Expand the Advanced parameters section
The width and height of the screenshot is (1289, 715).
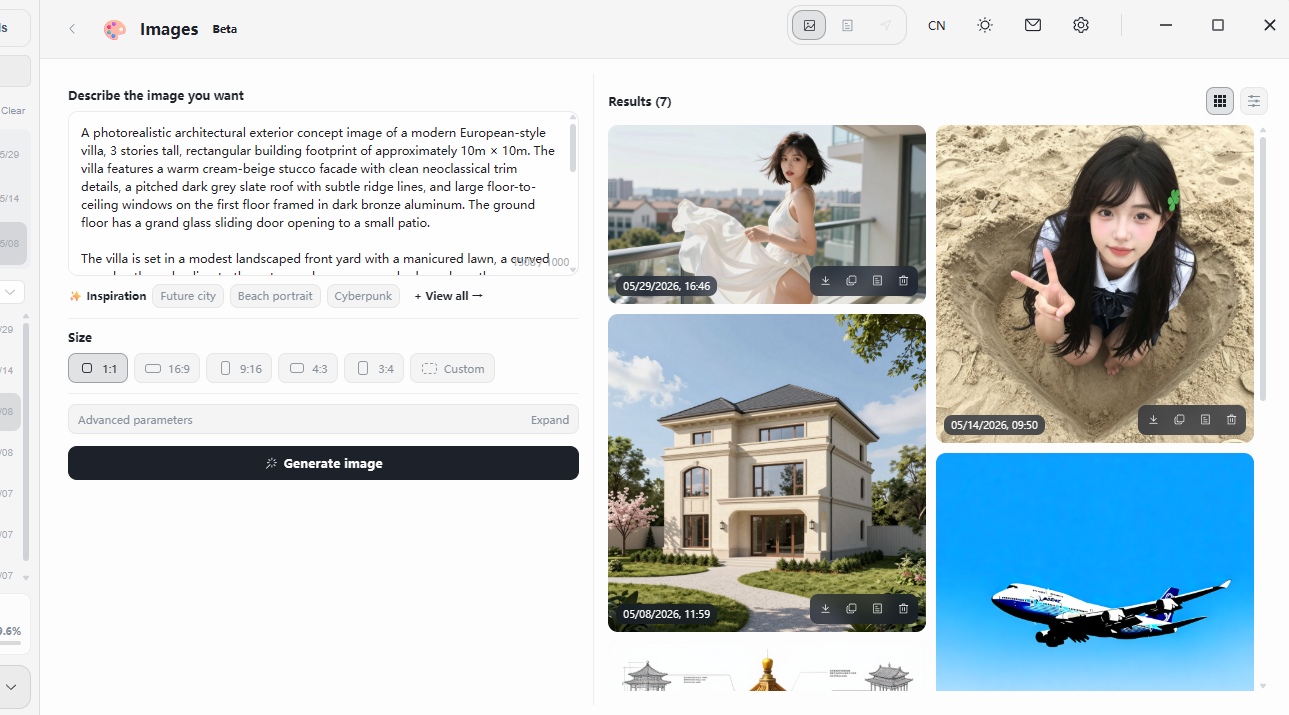tap(323, 420)
